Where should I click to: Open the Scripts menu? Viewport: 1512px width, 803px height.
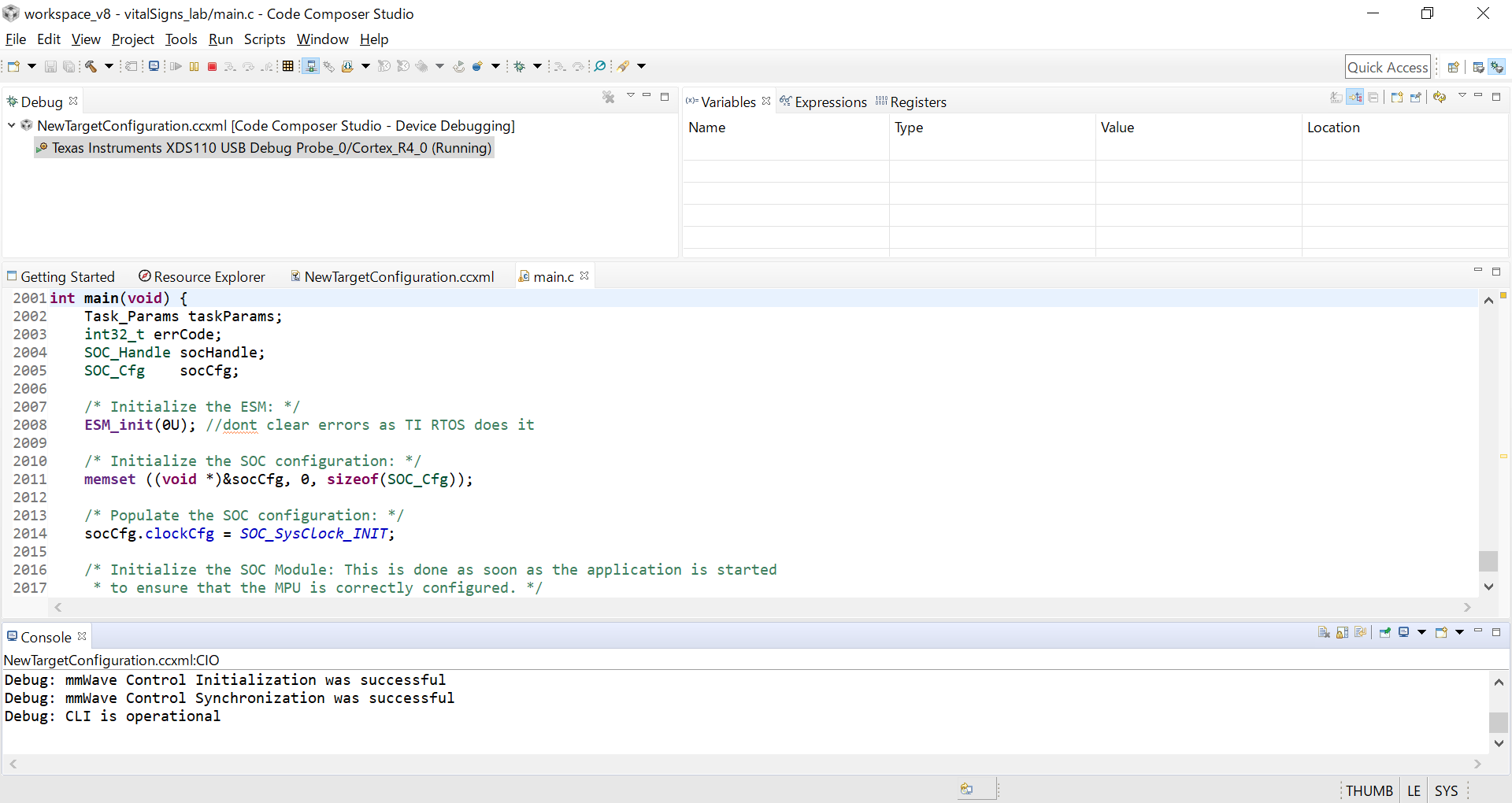pos(265,39)
